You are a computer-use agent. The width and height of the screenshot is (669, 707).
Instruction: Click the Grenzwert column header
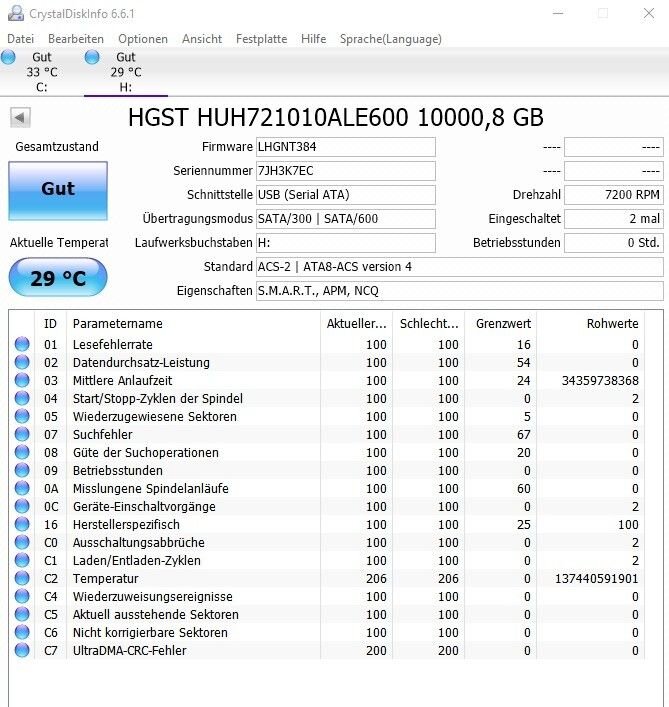click(501, 324)
